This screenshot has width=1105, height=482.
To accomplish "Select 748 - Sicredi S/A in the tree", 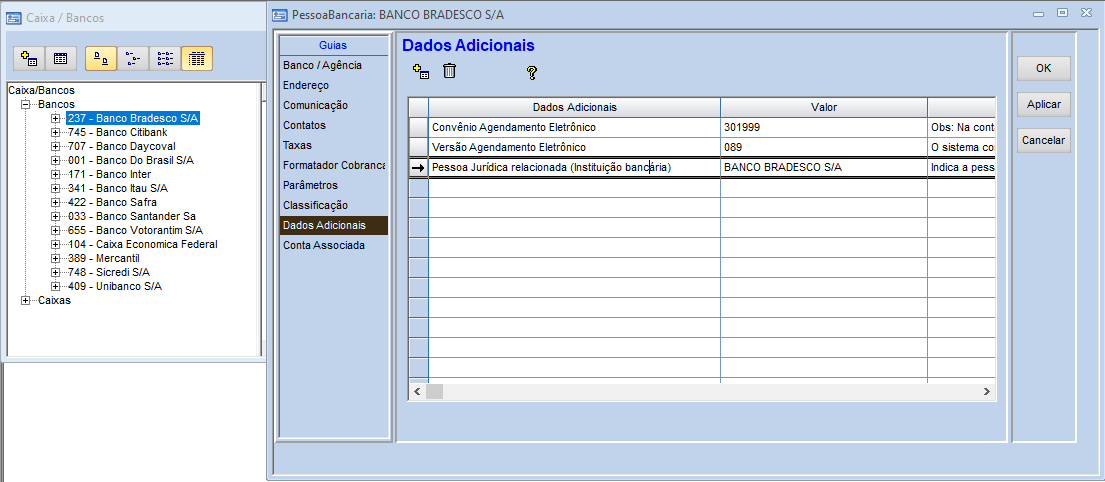I will [x=109, y=272].
